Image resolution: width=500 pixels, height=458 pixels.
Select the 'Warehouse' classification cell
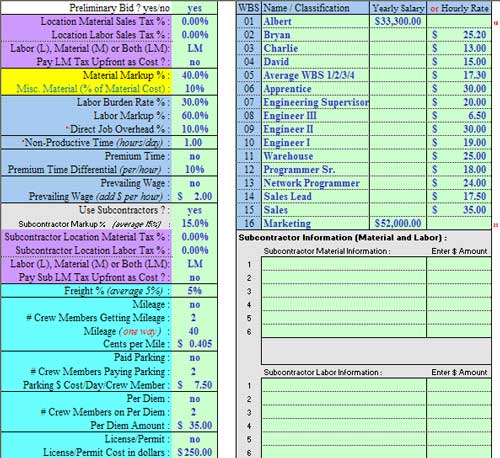(315, 156)
